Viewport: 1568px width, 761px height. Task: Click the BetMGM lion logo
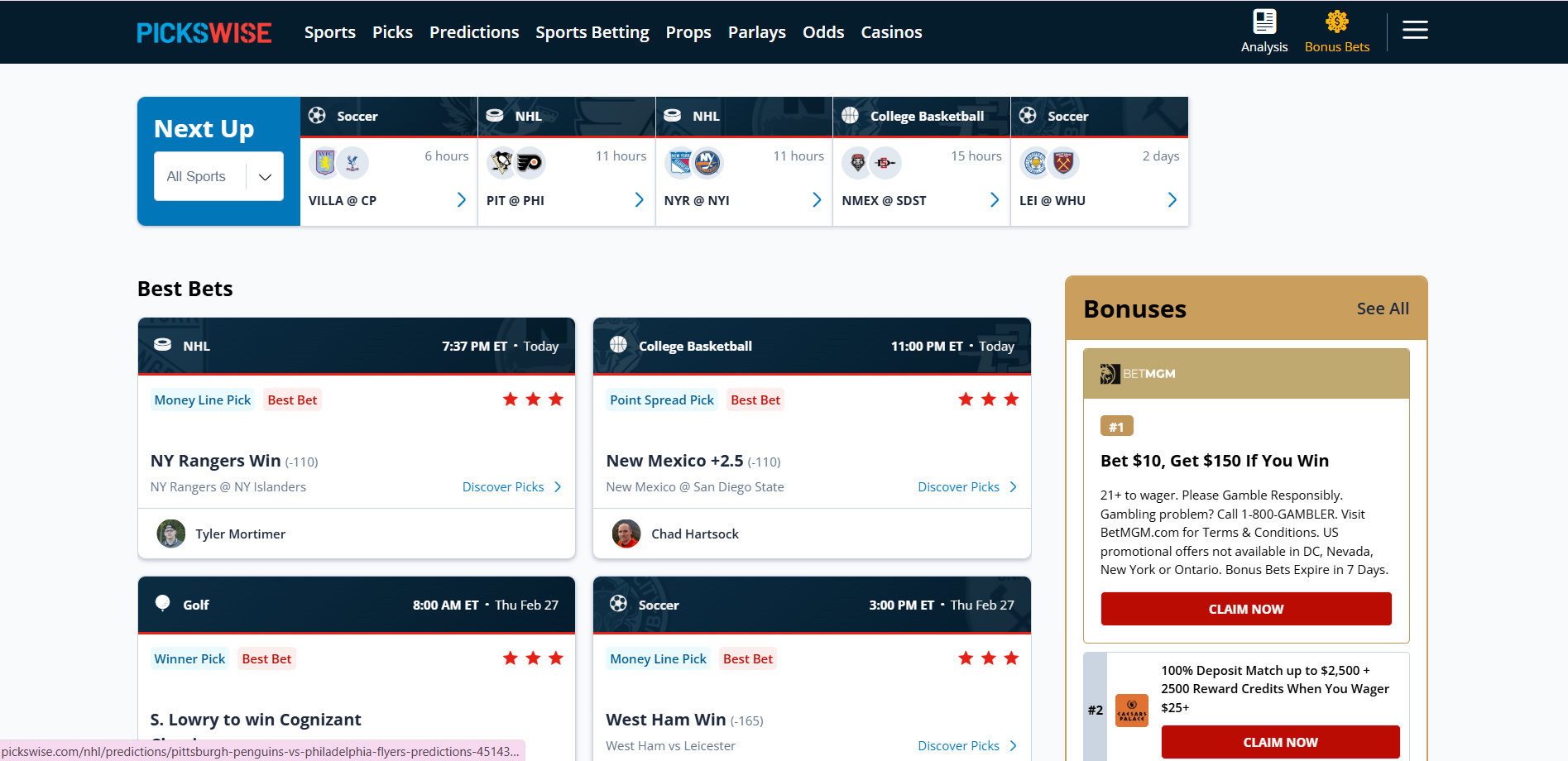click(x=1110, y=374)
